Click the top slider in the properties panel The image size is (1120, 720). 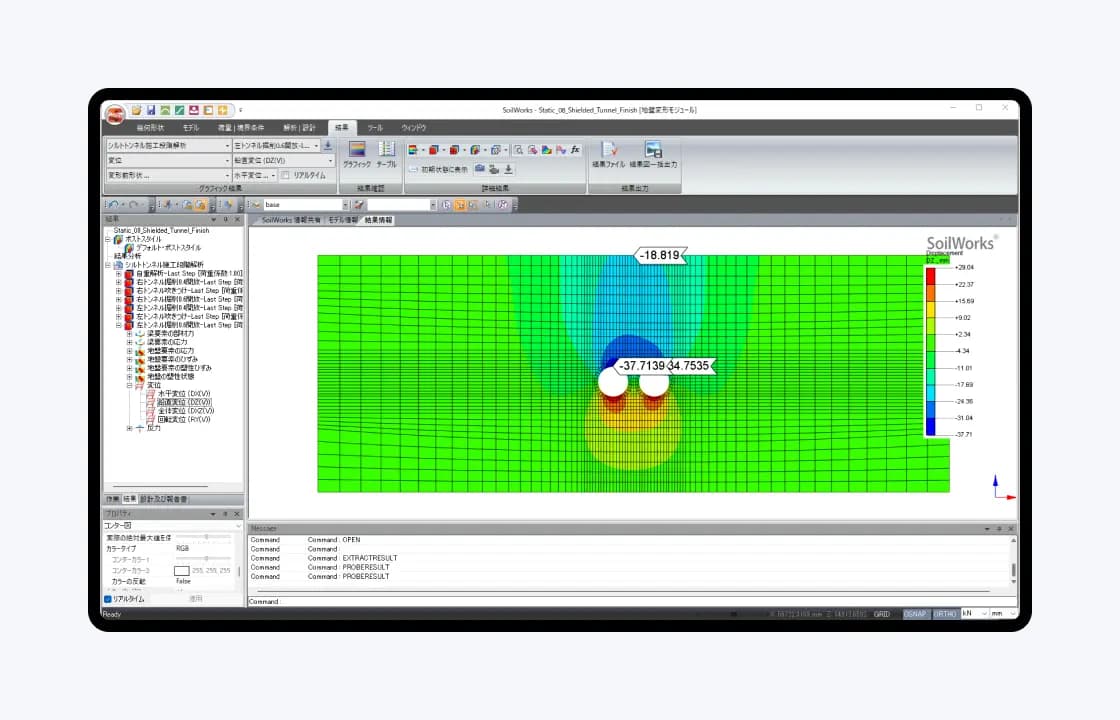tap(204, 537)
